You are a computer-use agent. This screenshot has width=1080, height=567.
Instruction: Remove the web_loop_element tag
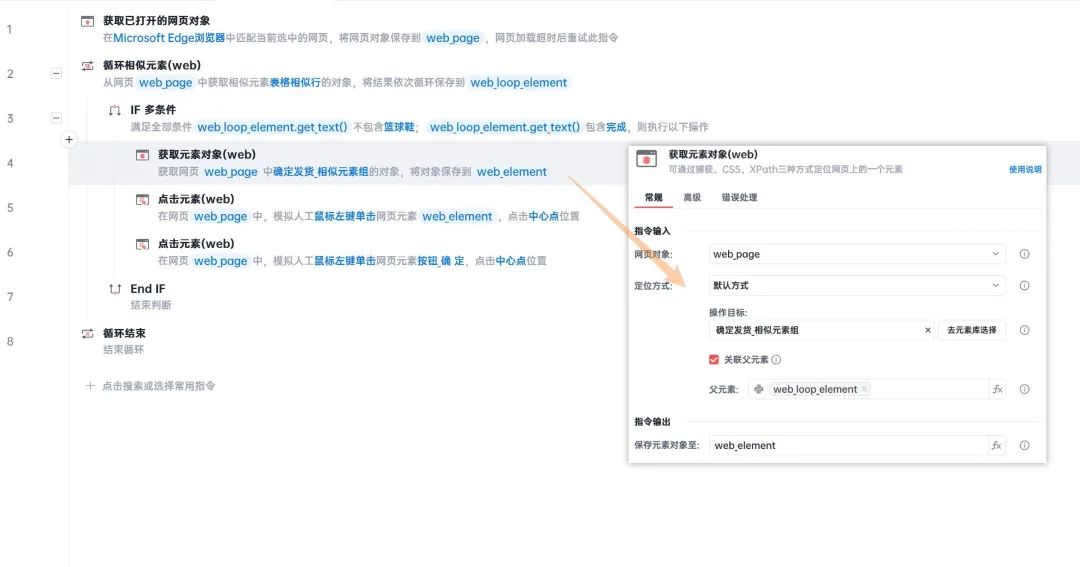point(864,389)
